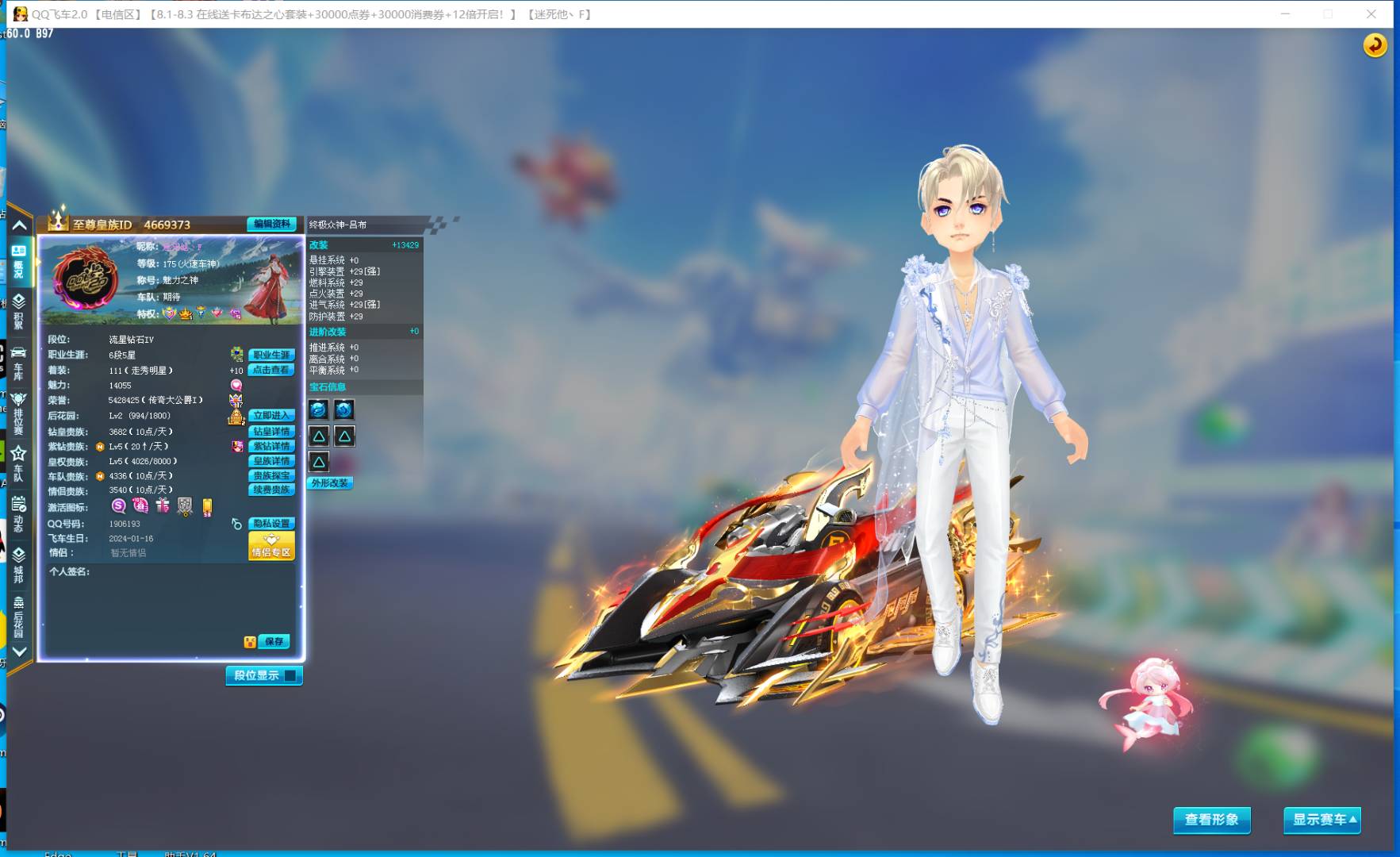Click the yellow back arrow icon

[x=1375, y=45]
